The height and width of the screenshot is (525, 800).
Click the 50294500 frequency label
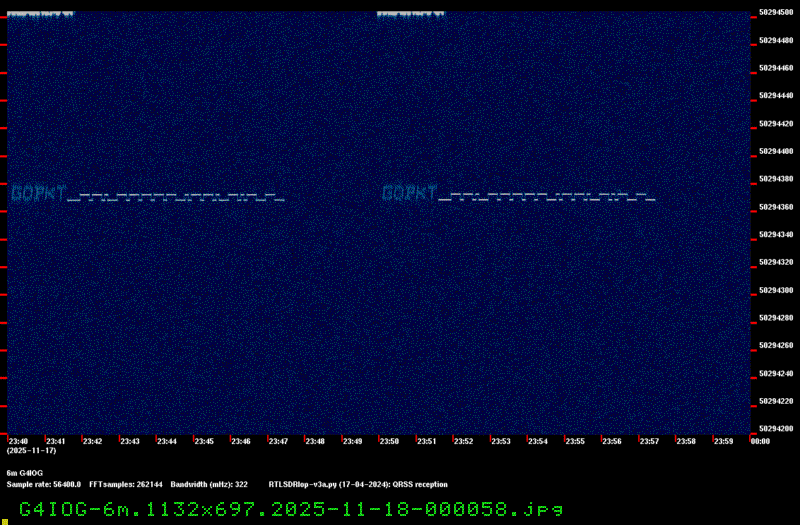tap(776, 13)
